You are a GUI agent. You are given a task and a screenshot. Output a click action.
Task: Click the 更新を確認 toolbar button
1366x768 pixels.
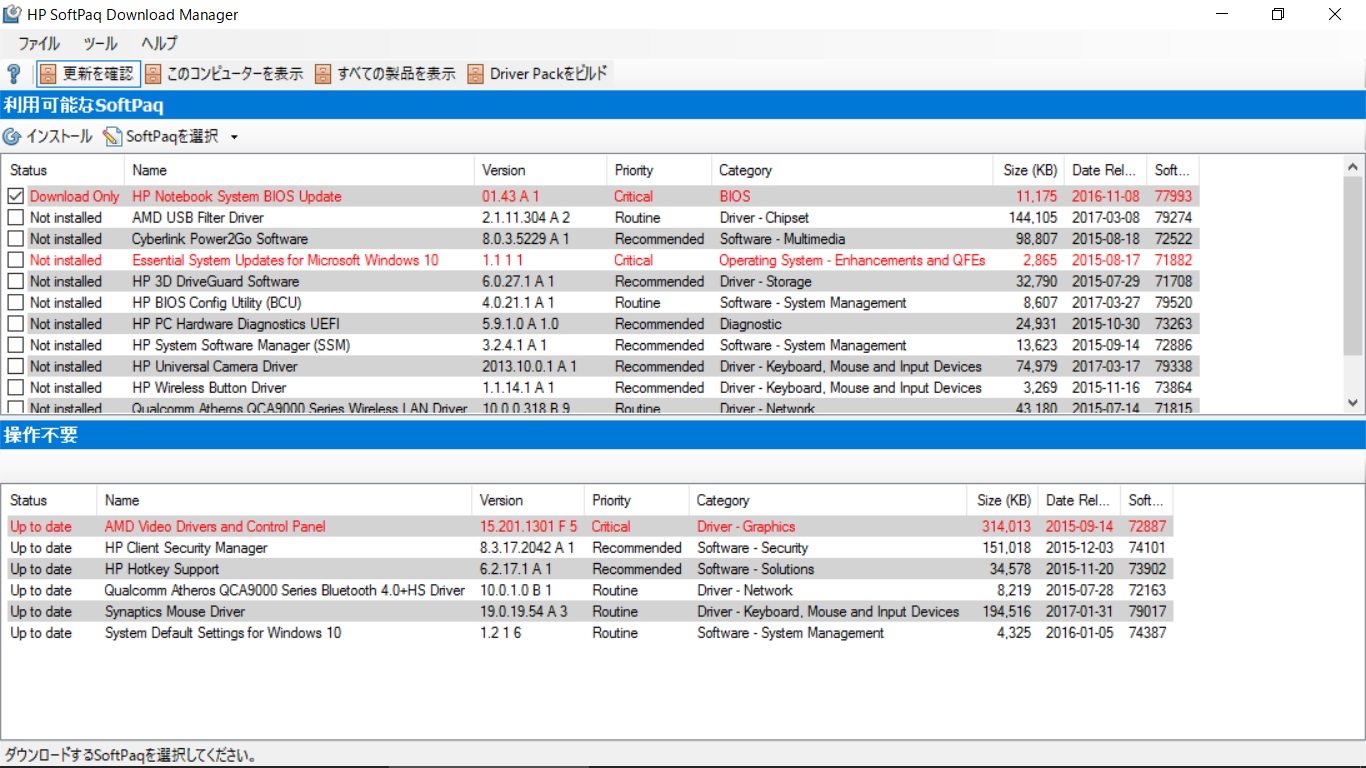click(x=87, y=74)
